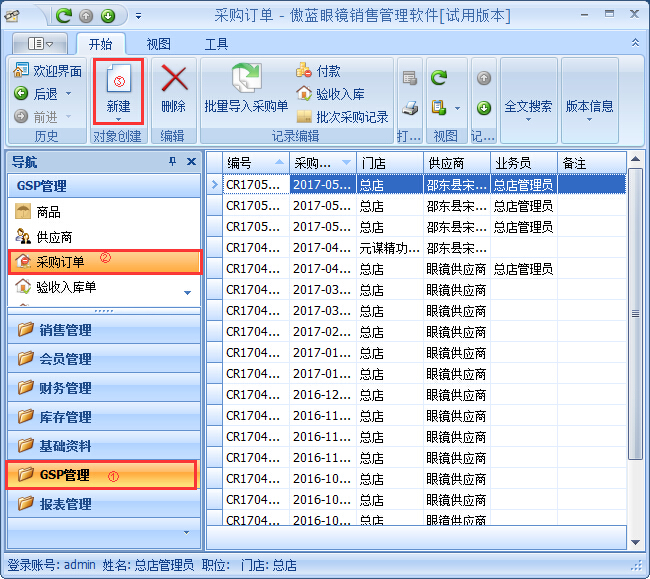Image resolution: width=650 pixels, height=579 pixels.
Task: Select 供应商 in the GSP管理 list
Action: [54, 237]
